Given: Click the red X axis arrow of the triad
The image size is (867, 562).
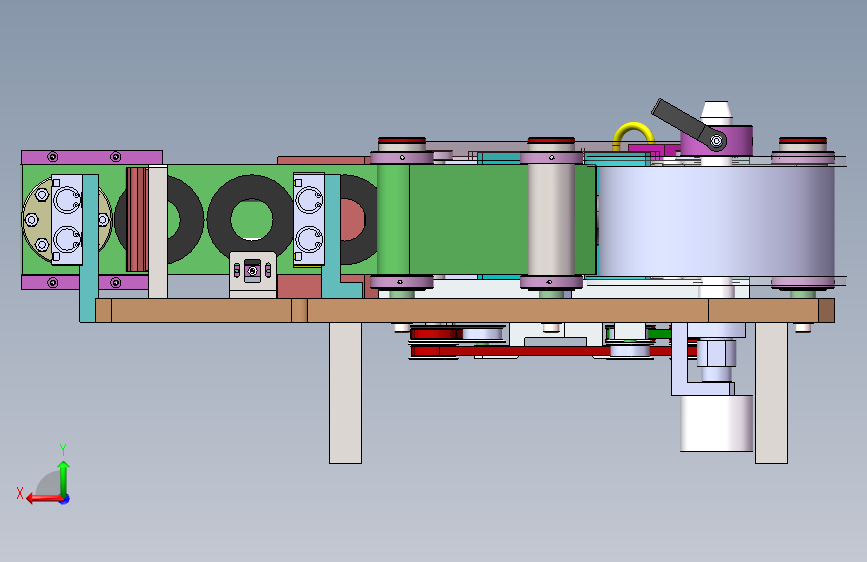Looking at the screenshot, I should coord(44,499).
